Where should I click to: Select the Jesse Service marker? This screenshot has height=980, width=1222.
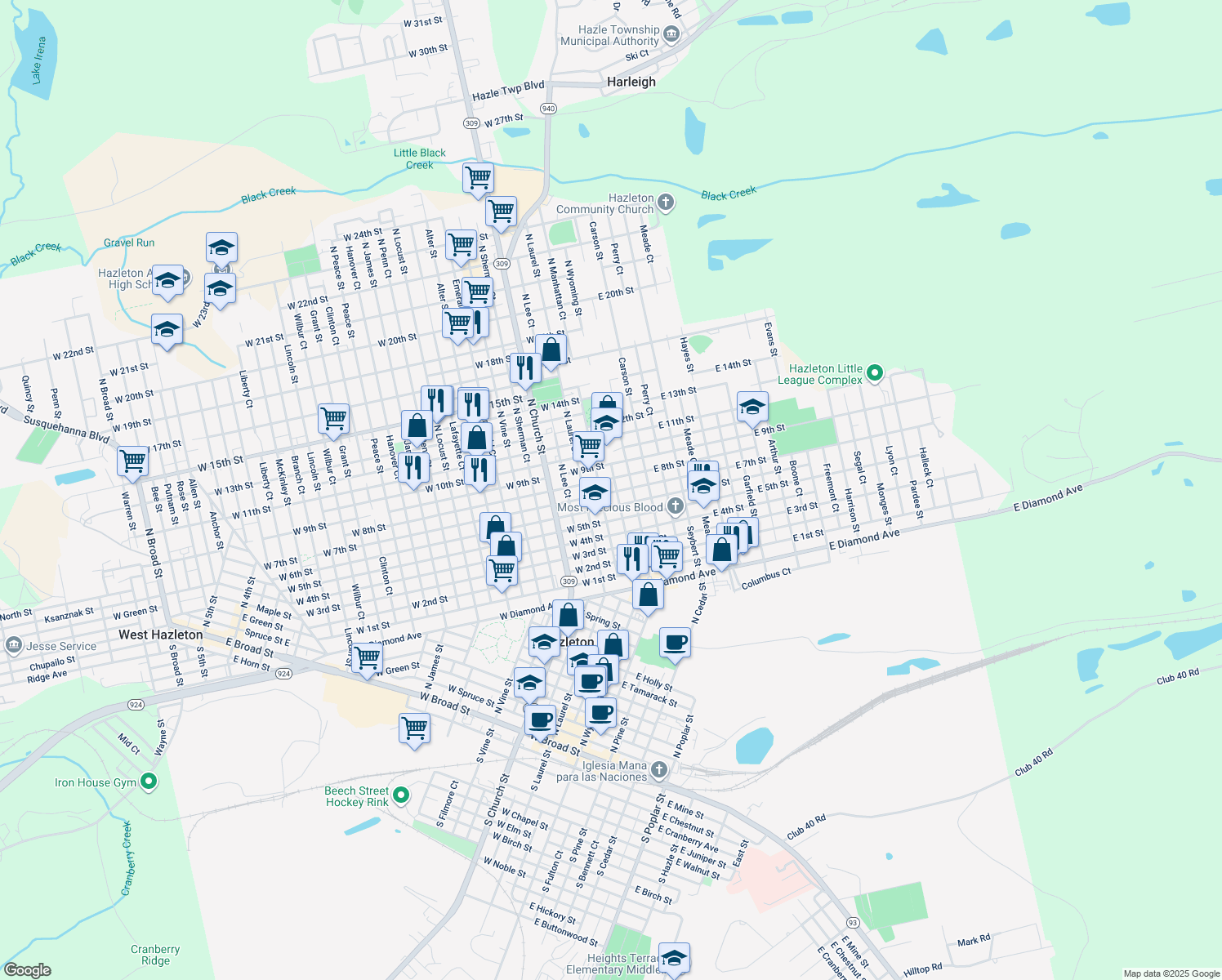point(13,646)
